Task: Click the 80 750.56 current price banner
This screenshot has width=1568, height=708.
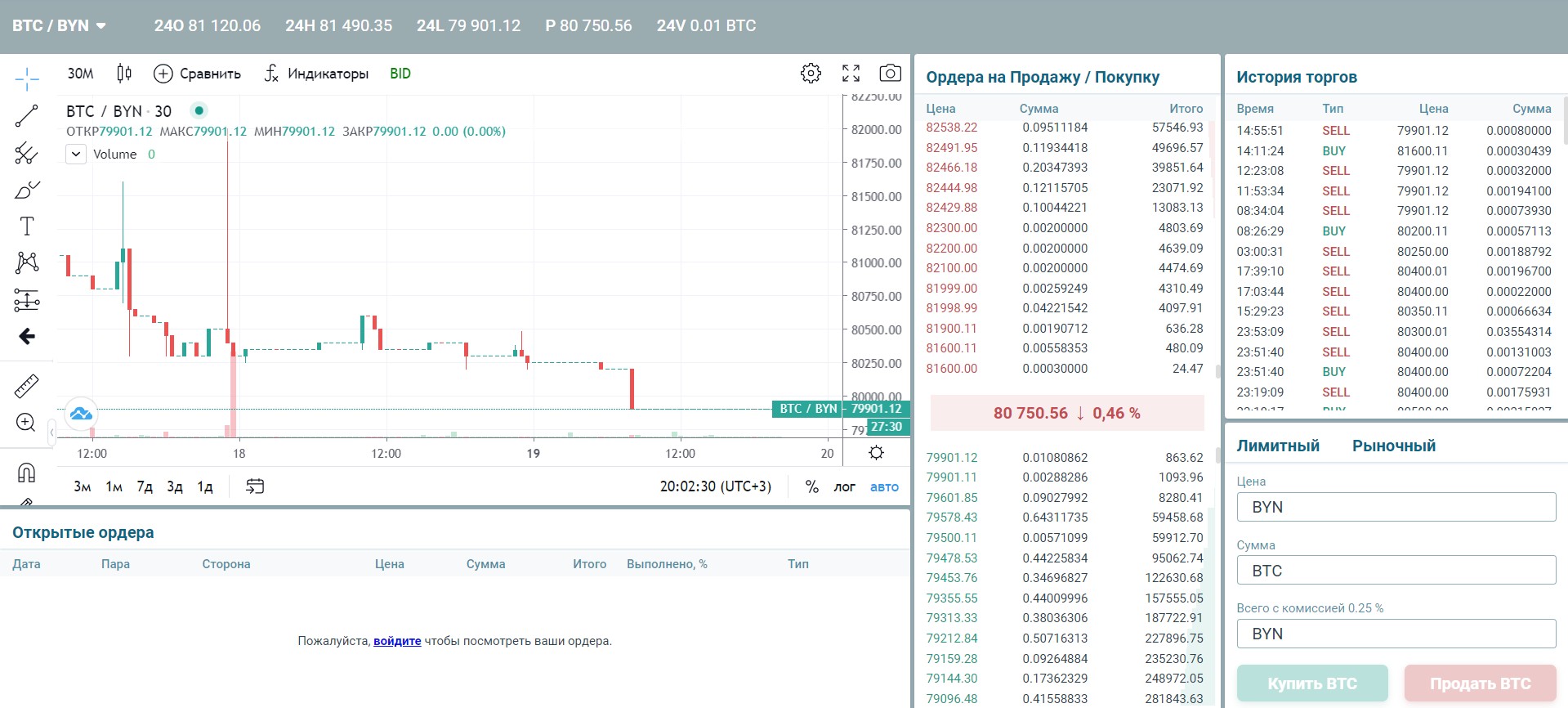Action: 1067,413
